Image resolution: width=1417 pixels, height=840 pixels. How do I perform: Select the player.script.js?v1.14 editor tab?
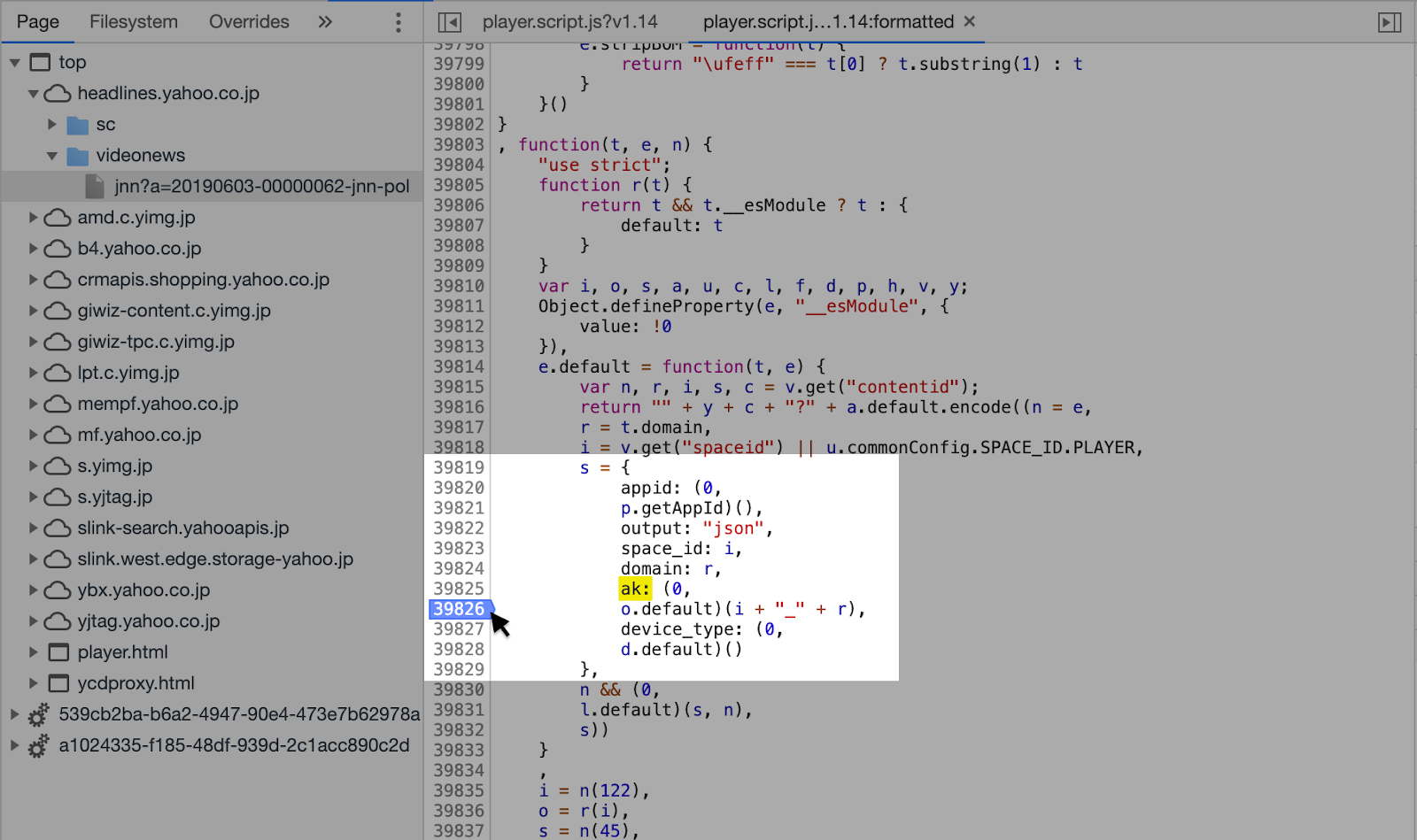click(570, 21)
